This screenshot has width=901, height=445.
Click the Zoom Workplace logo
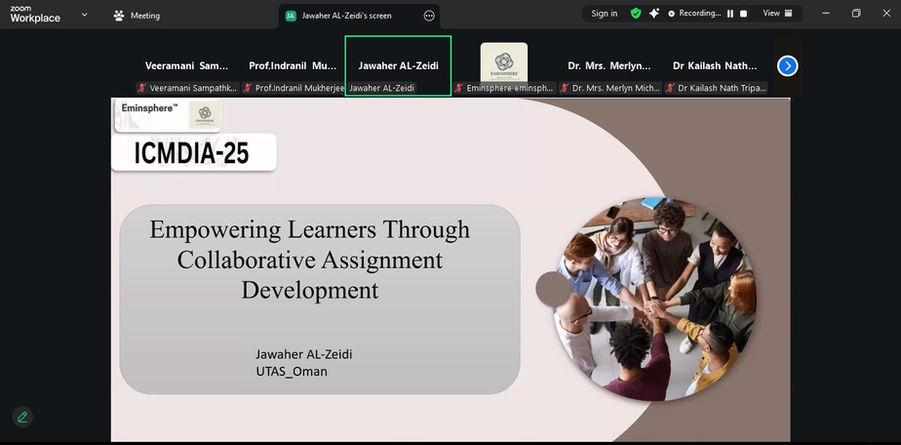pos(34,14)
